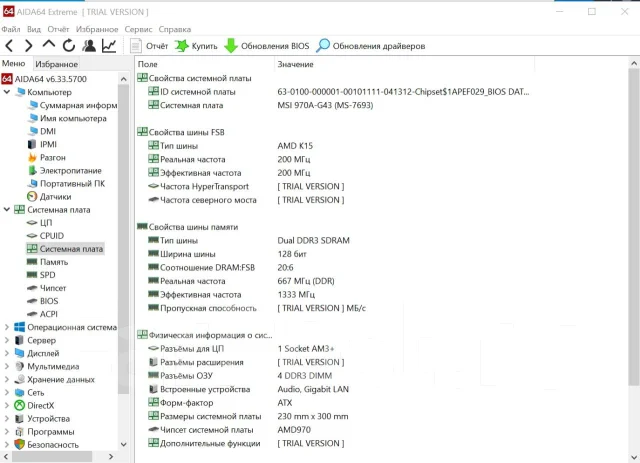Click the Электропитание icon
Image resolution: width=640 pixels, height=463 pixels.
pyautogui.click(x=33, y=170)
